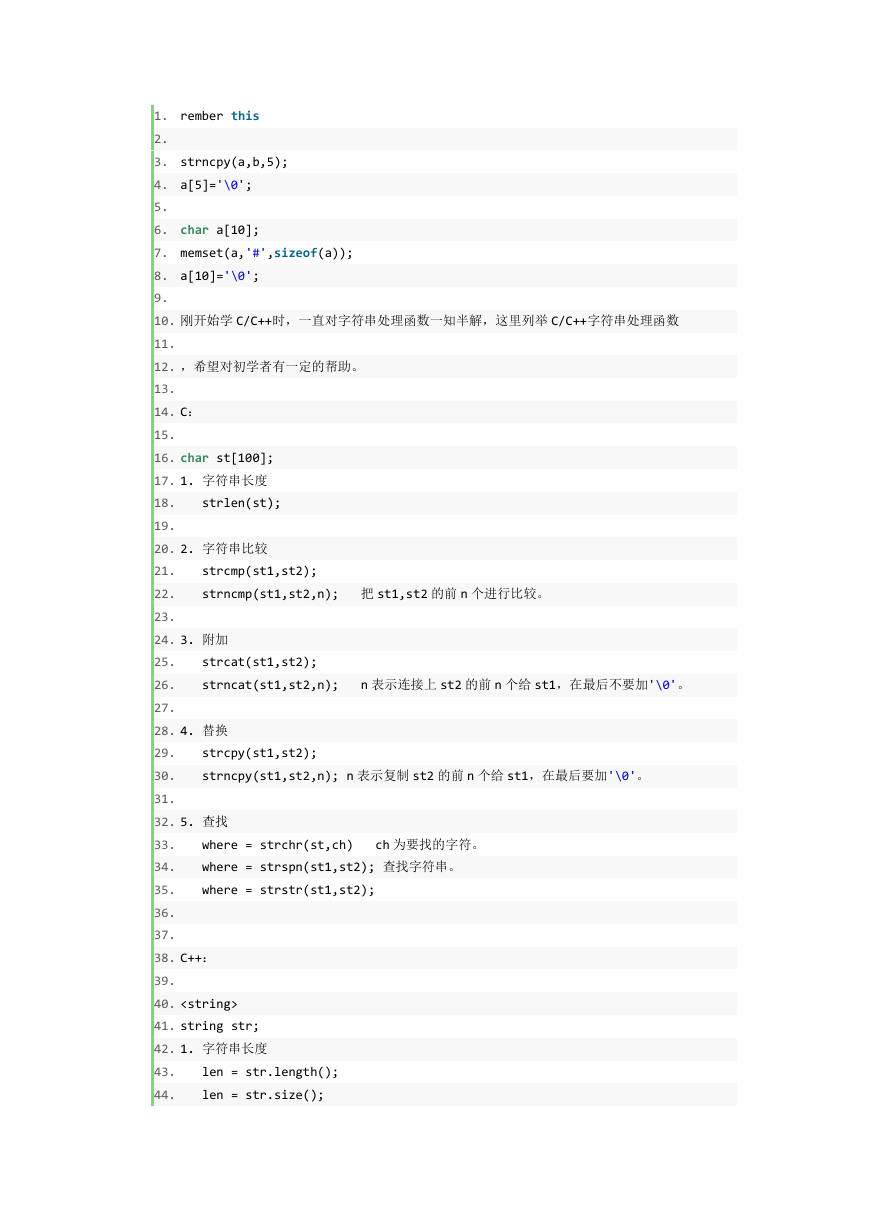Click the 'C:' heading on line 14

pos(187,412)
